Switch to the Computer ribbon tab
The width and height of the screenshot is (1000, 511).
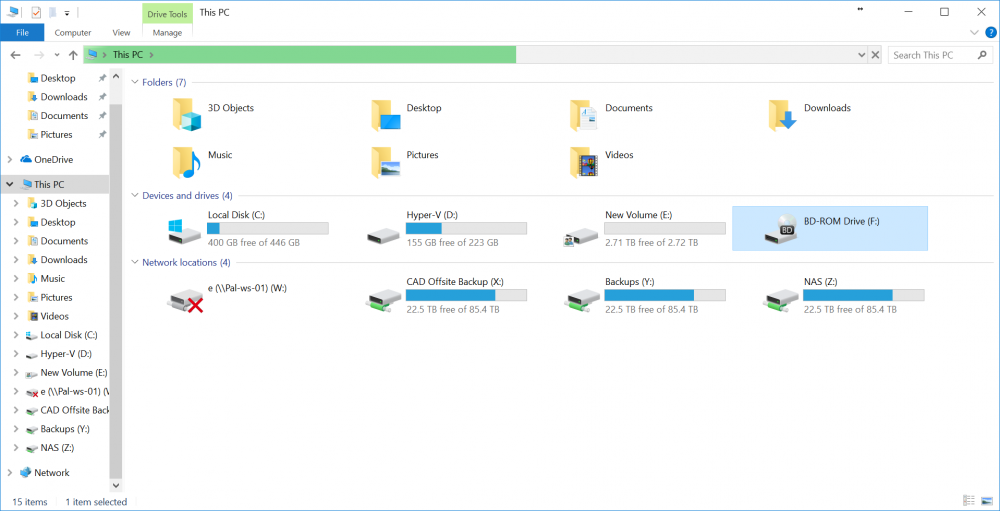click(73, 33)
